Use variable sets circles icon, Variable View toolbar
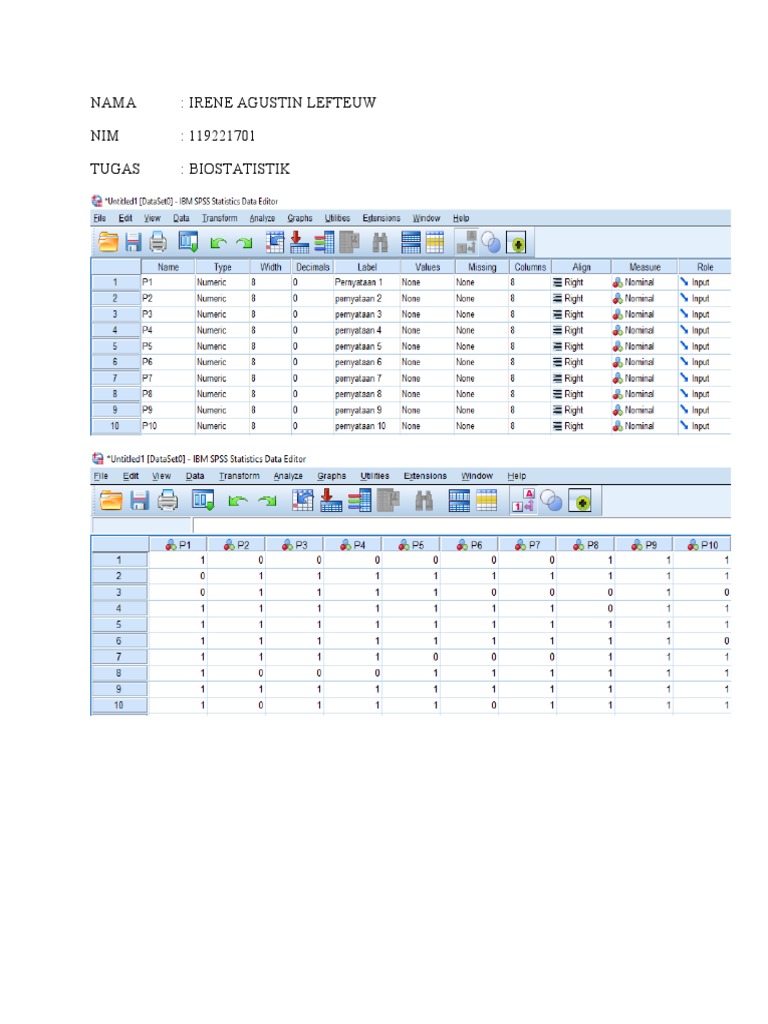Image resolution: width=768 pixels, height=1024 pixels. click(491, 243)
